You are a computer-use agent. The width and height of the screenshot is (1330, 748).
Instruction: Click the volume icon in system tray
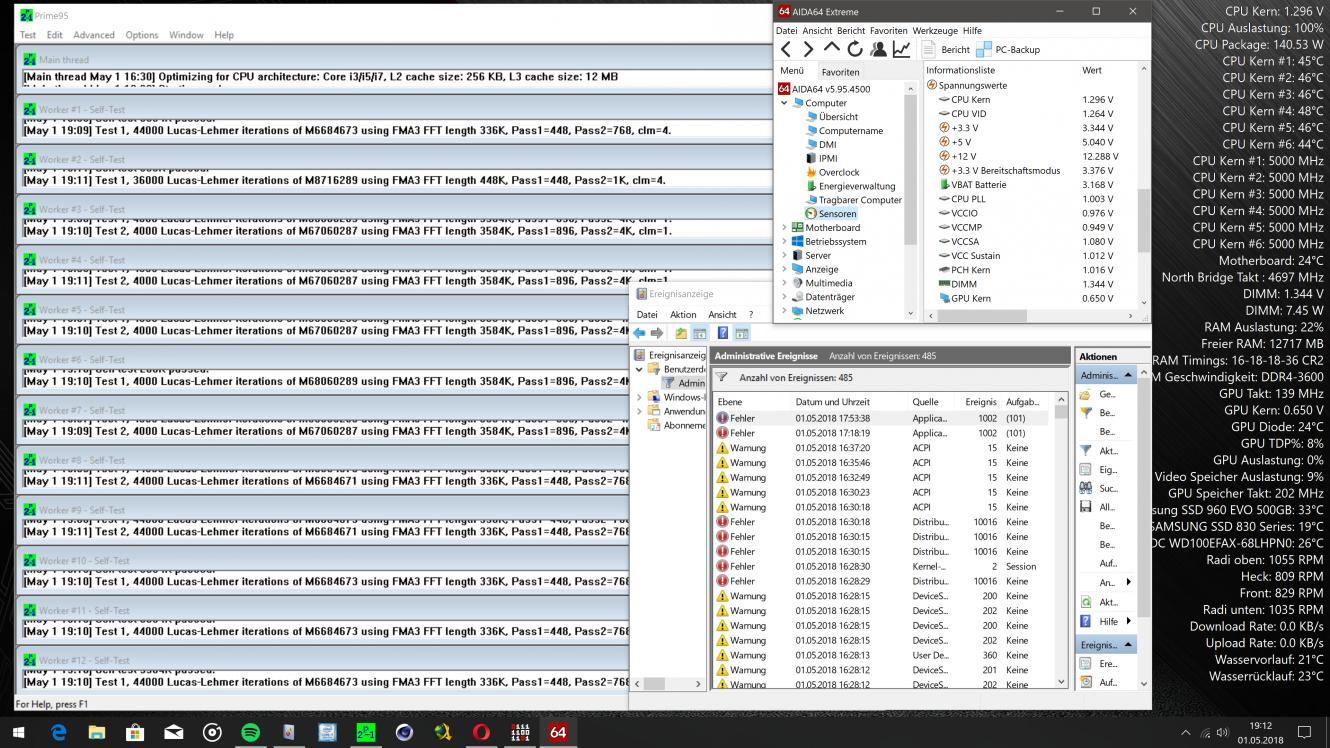1222,732
